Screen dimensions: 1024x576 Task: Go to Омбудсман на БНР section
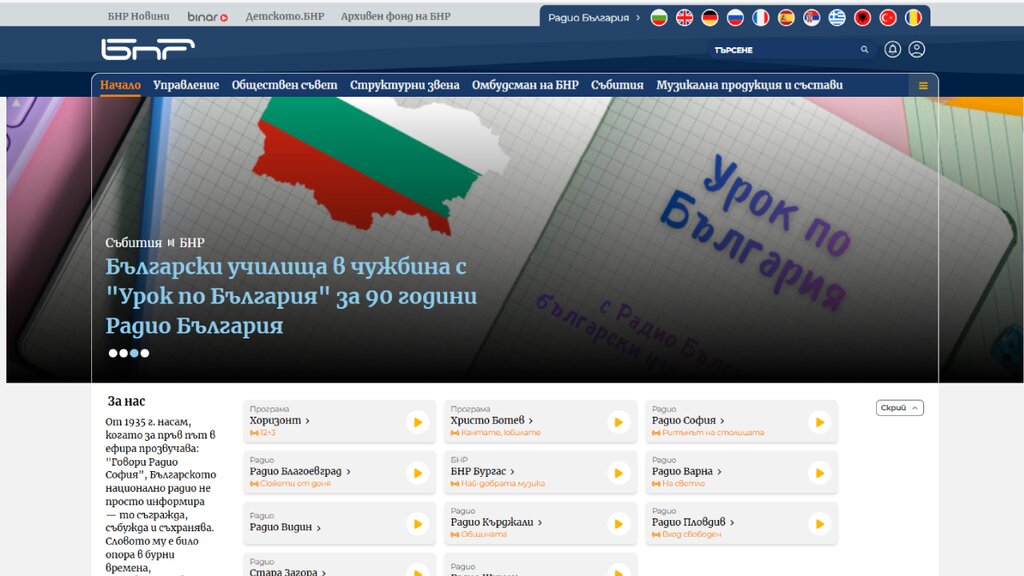(525, 85)
